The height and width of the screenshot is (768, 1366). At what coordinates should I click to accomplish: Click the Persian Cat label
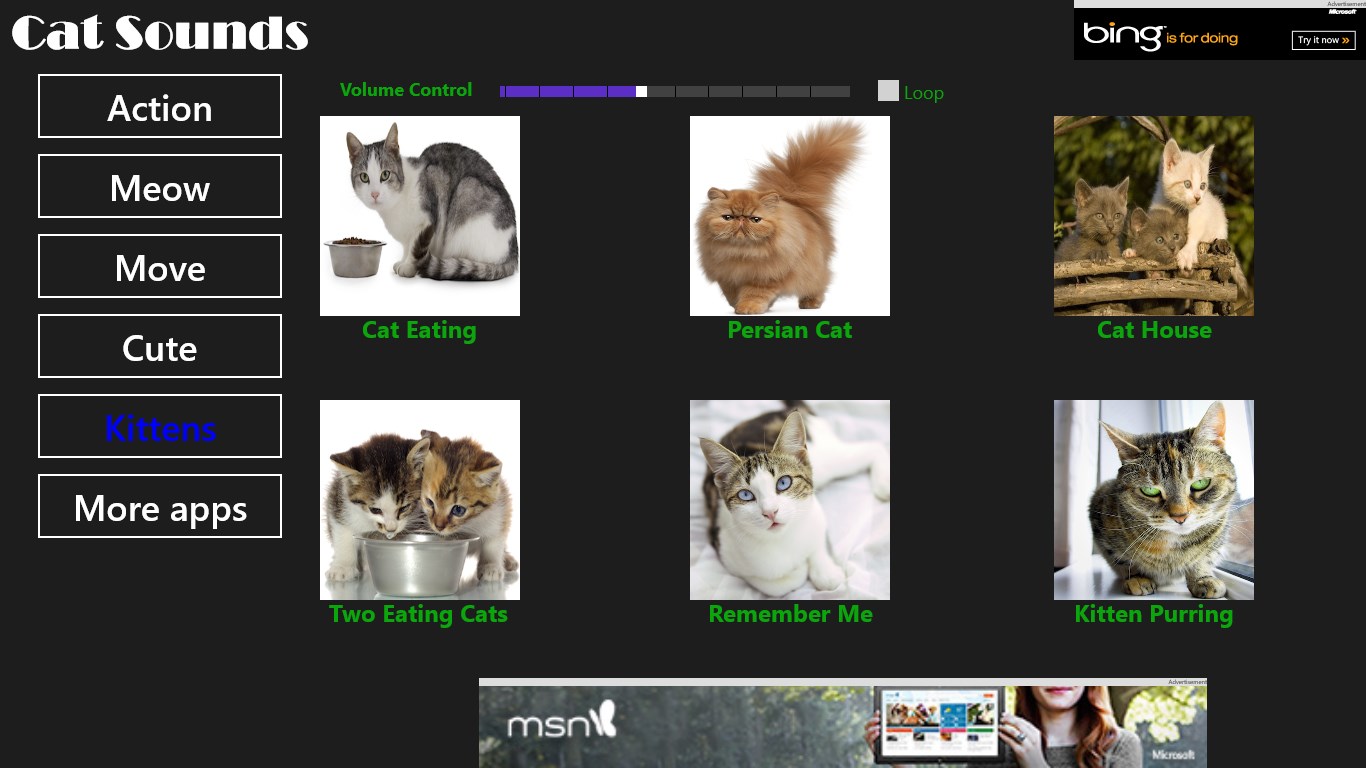[x=790, y=331]
